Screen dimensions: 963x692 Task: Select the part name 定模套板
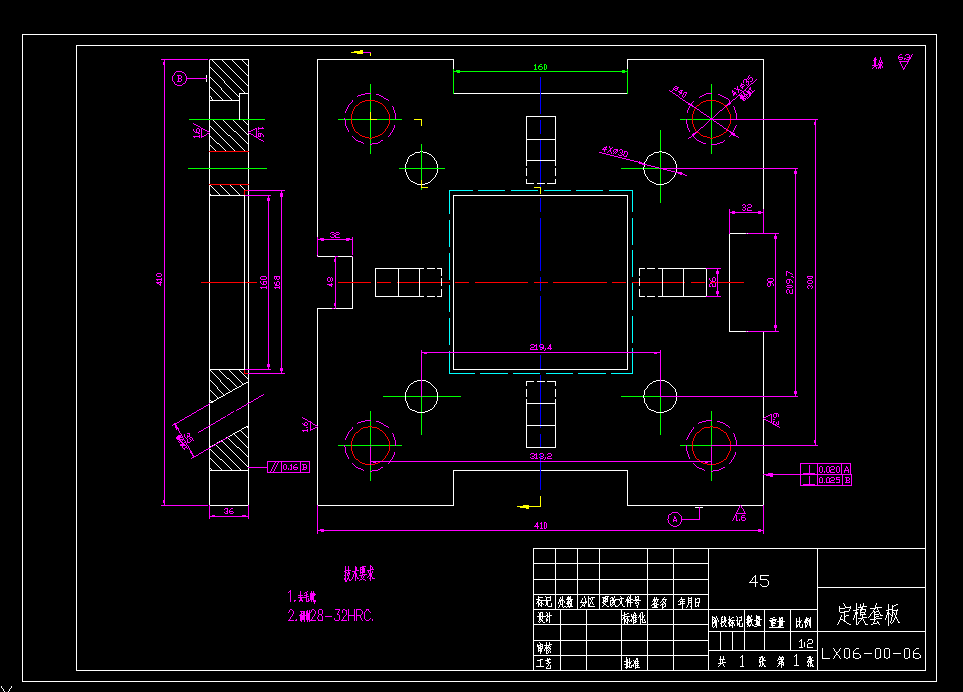tap(868, 614)
